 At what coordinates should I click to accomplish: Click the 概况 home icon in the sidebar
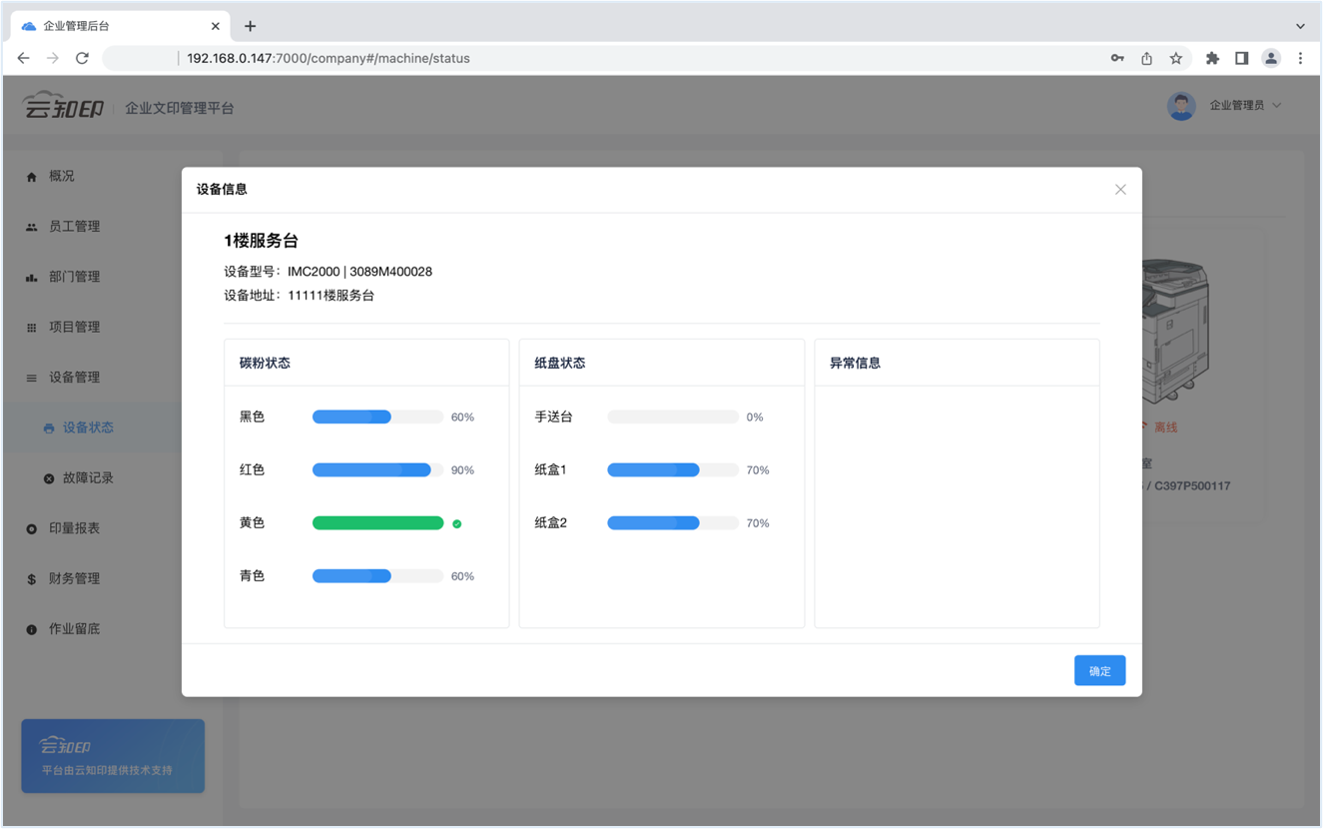pyautogui.click(x=31, y=177)
